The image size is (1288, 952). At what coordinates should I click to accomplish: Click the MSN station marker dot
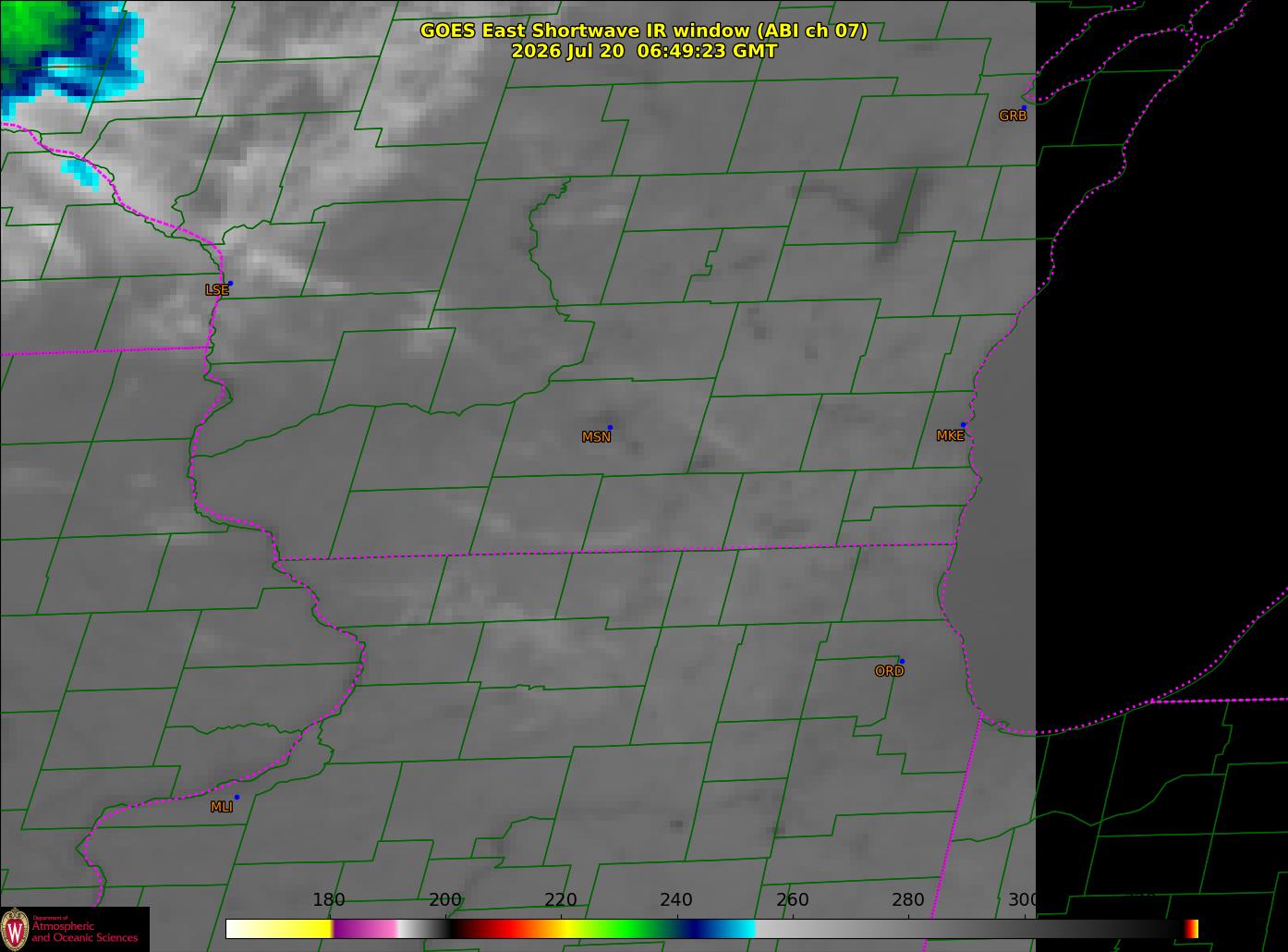click(610, 427)
